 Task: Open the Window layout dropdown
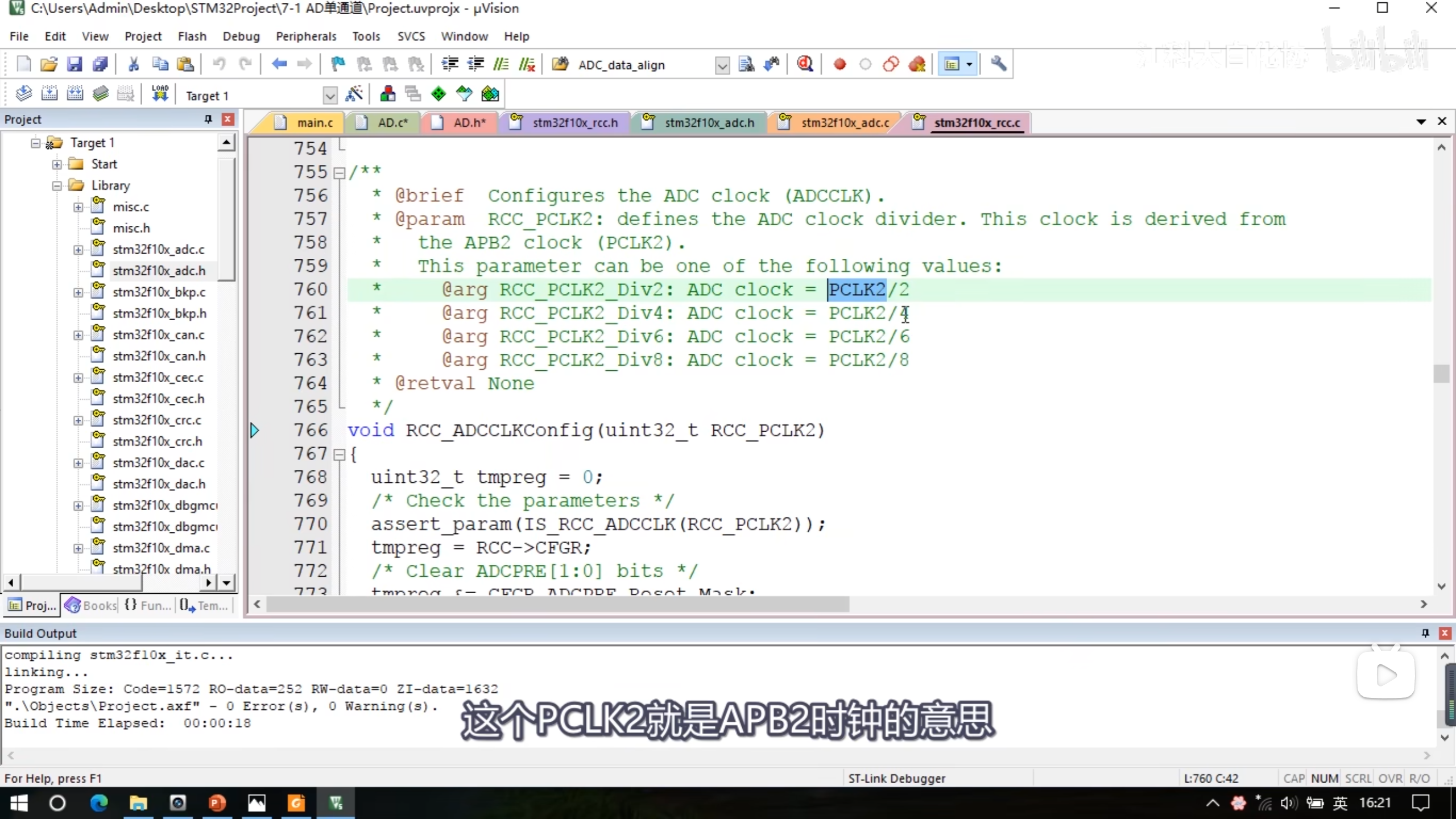coord(969,64)
